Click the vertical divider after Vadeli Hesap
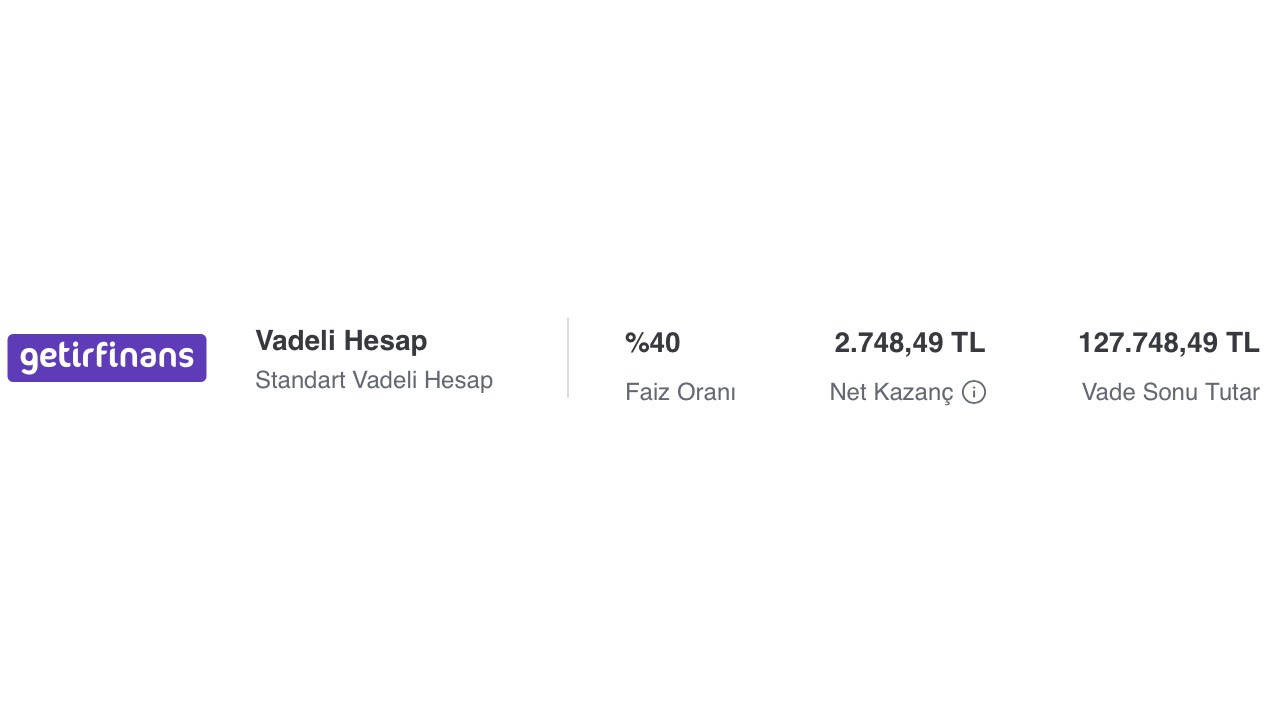Screen dimensions: 1280x720 (568, 358)
